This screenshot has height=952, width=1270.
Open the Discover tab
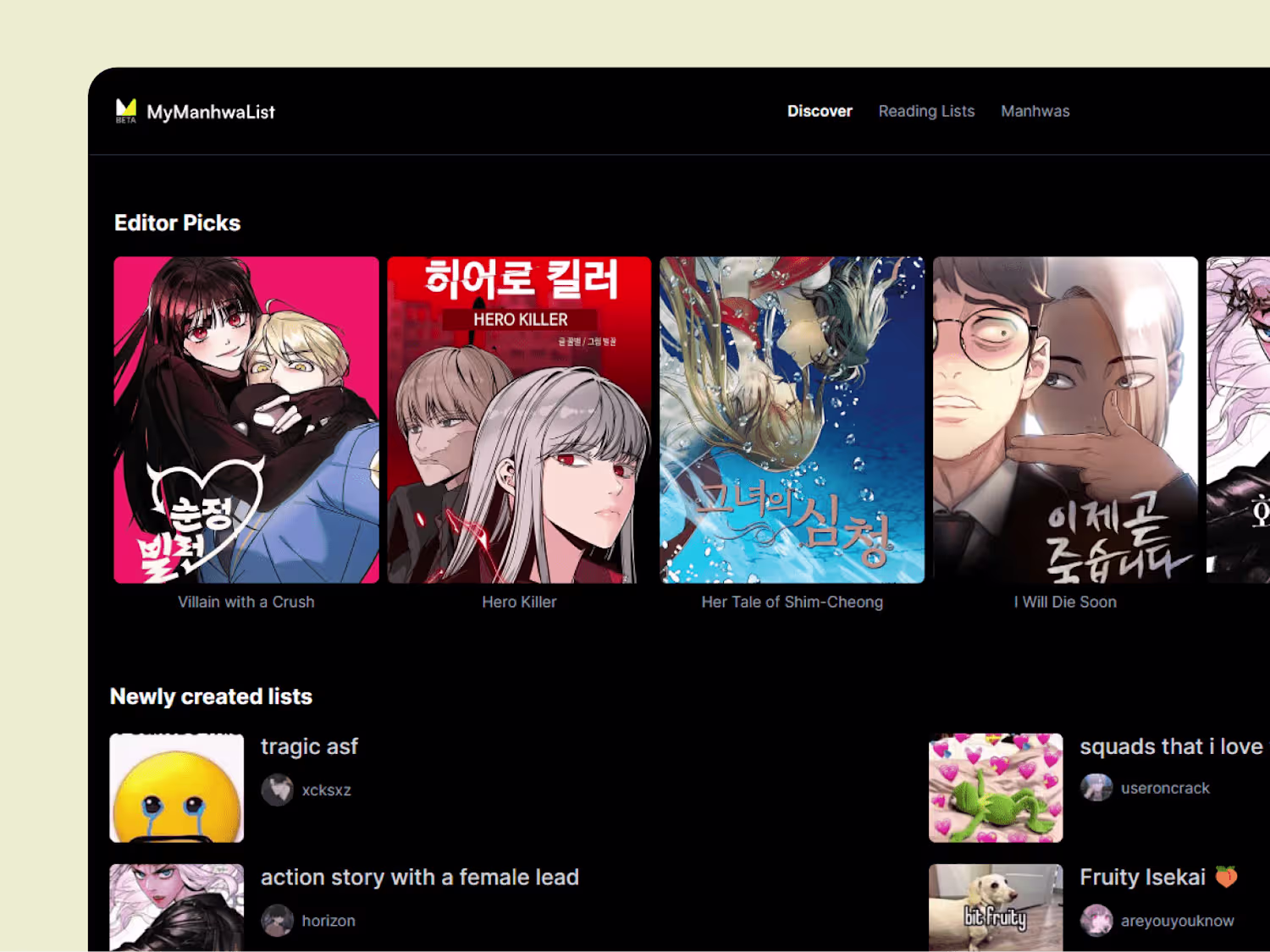point(820,111)
